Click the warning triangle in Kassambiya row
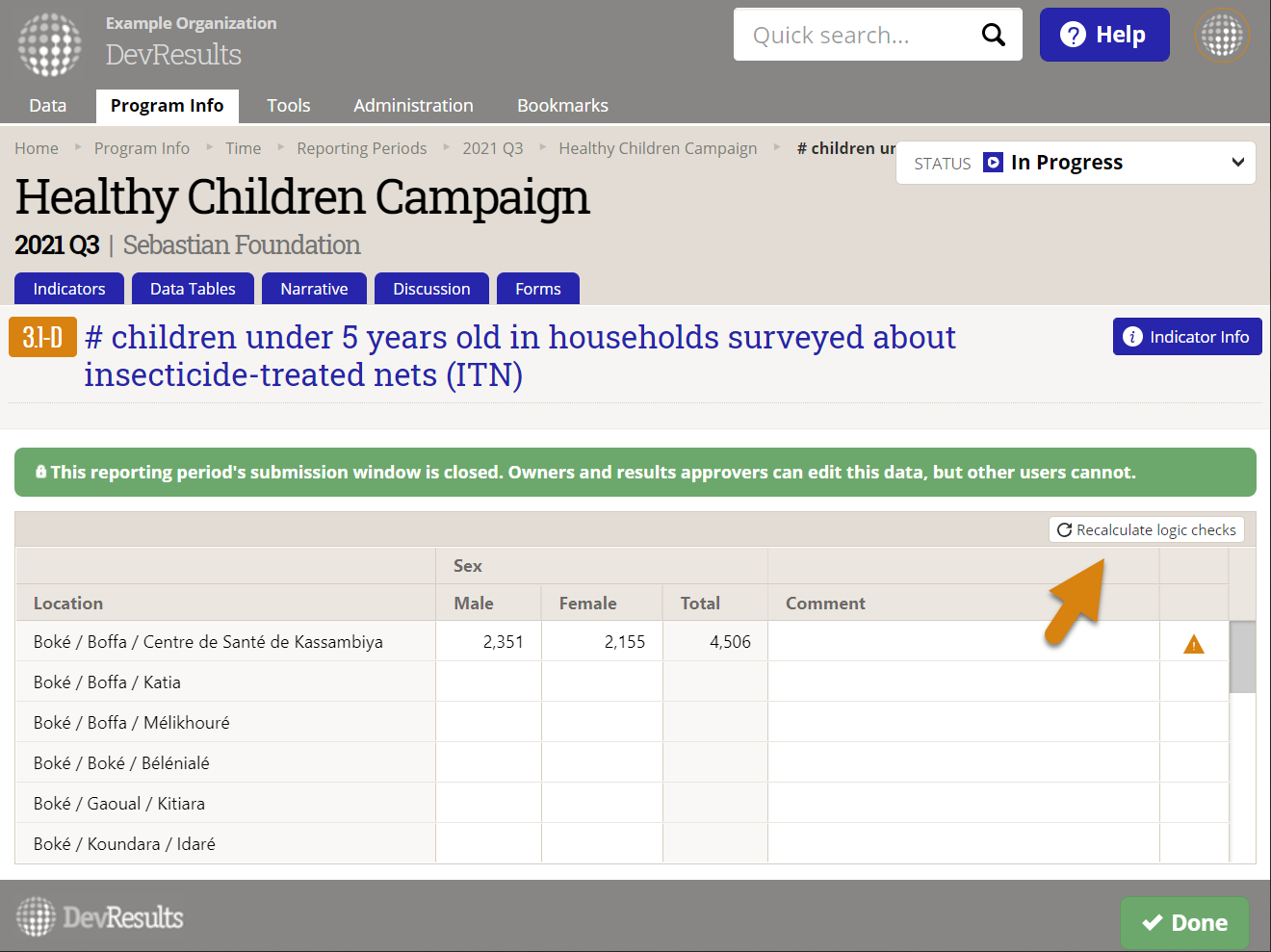Viewport: 1271px width, 952px height. pyautogui.click(x=1194, y=644)
